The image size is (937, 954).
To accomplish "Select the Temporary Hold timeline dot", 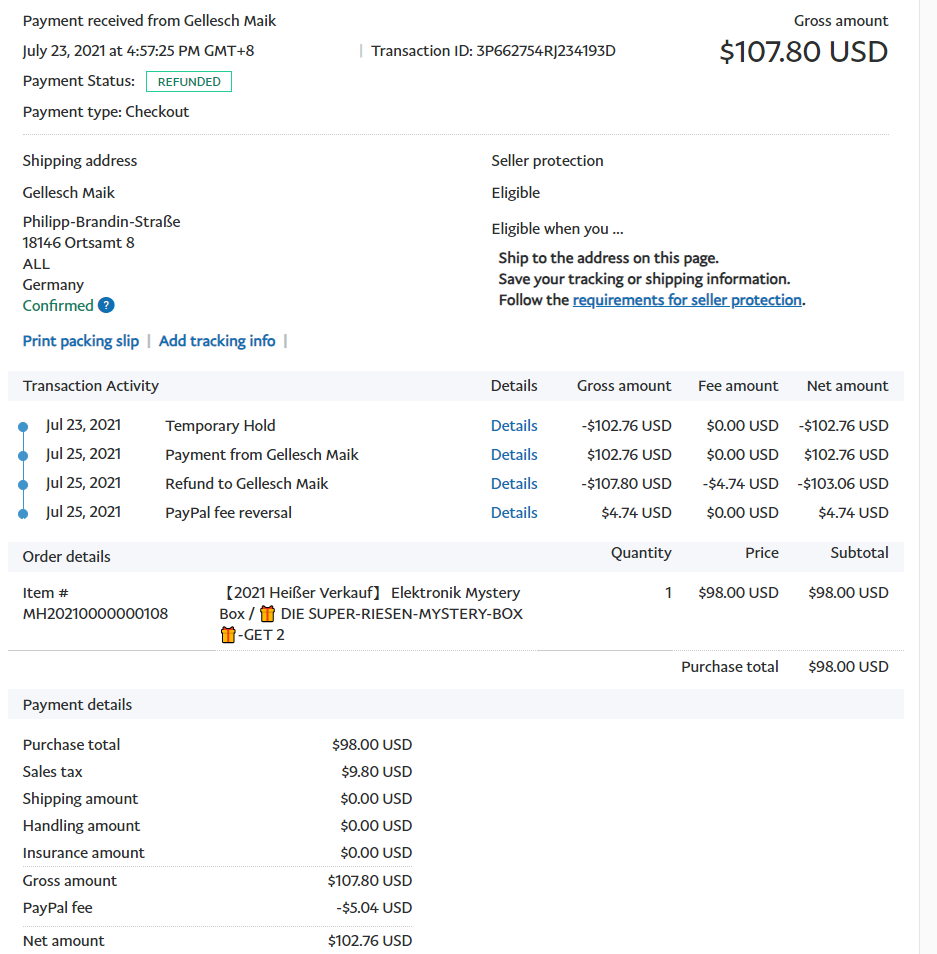I will (23, 427).
